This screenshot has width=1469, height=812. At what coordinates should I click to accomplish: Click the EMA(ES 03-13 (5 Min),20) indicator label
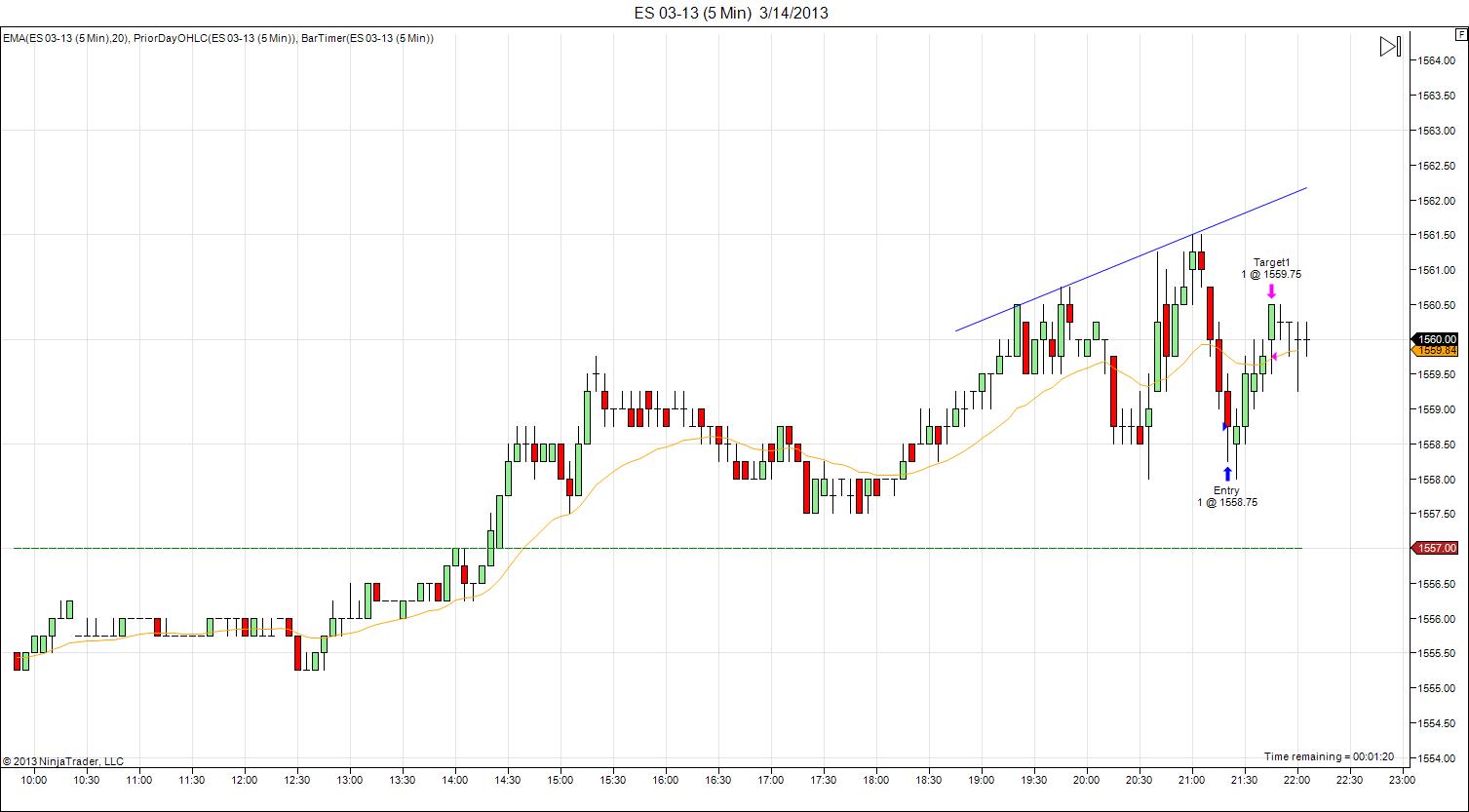(65, 38)
